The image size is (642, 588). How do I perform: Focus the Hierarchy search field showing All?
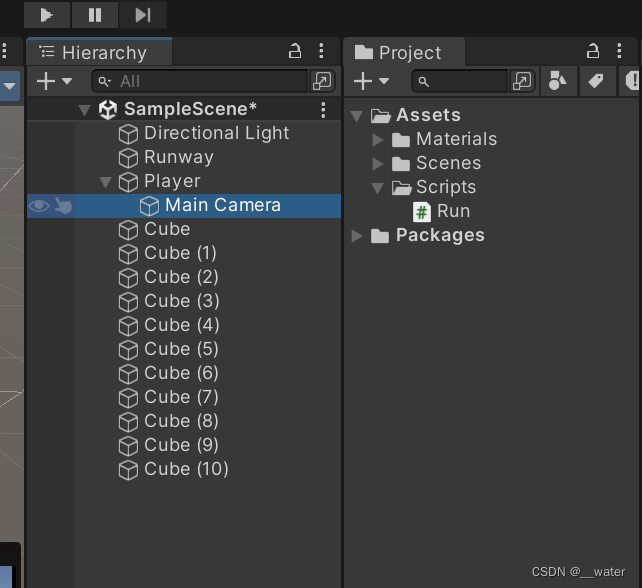pos(199,81)
